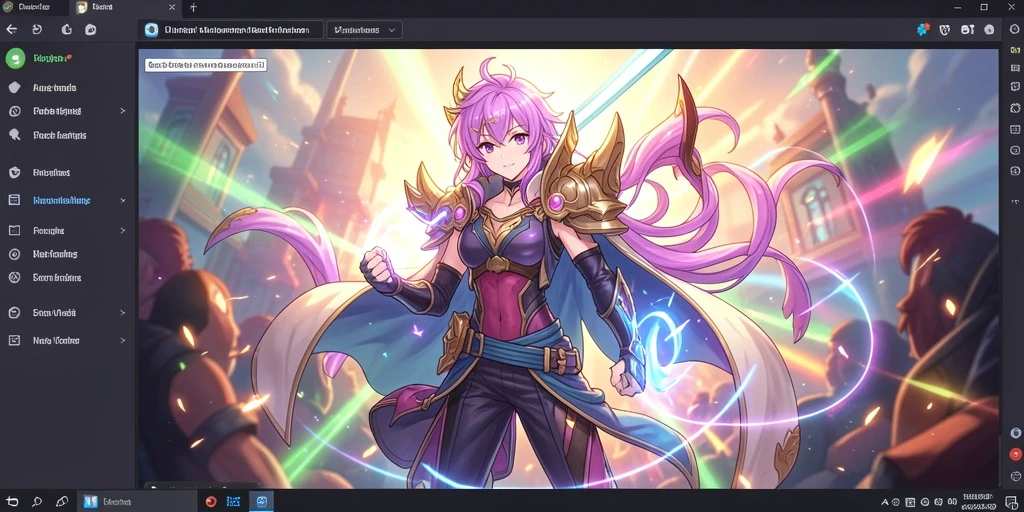Viewport: 1024px width, 512px height.
Task: Open a new tab with the plus button
Action: coord(193,8)
